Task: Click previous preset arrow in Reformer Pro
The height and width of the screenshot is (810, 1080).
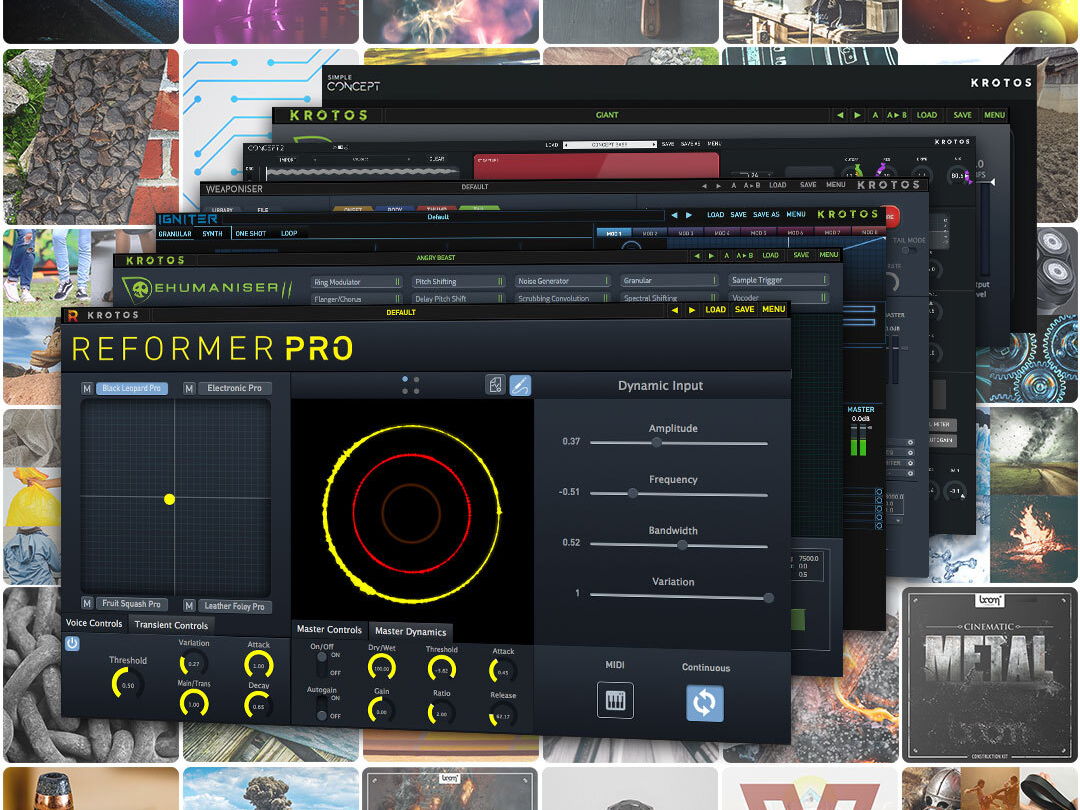Action: [x=675, y=310]
